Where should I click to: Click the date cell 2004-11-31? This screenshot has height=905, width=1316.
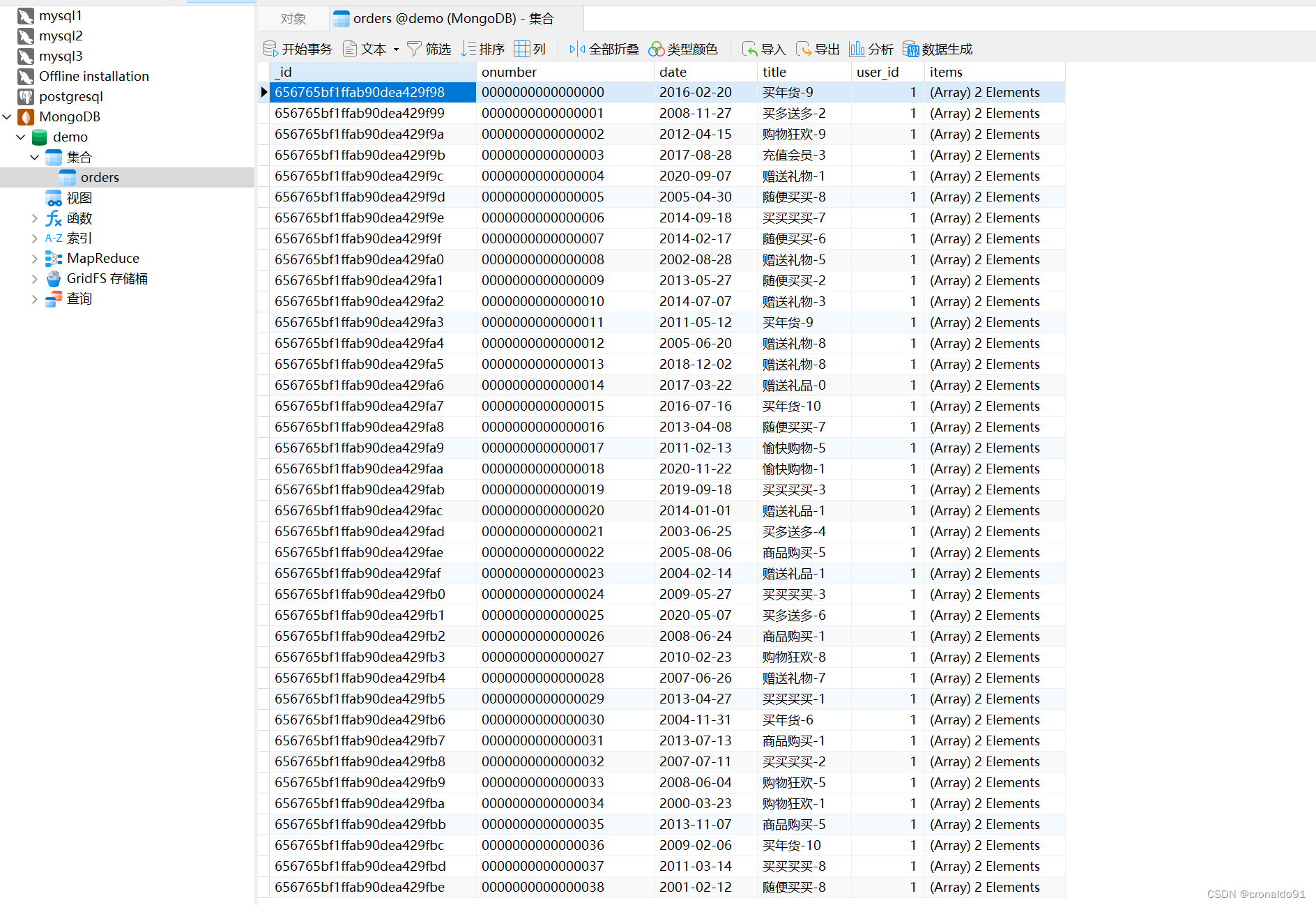[705, 720]
